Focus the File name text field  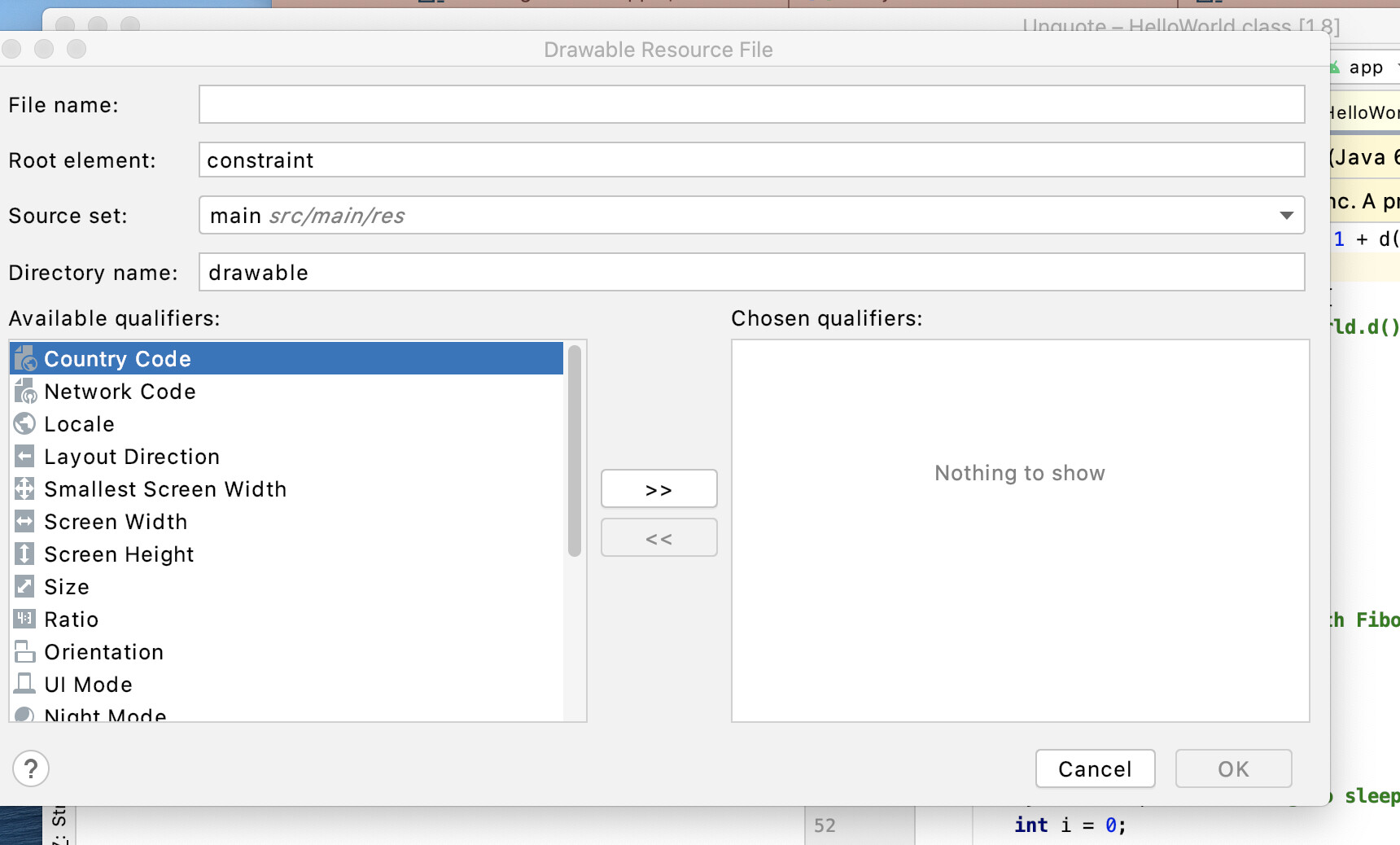[x=751, y=105]
